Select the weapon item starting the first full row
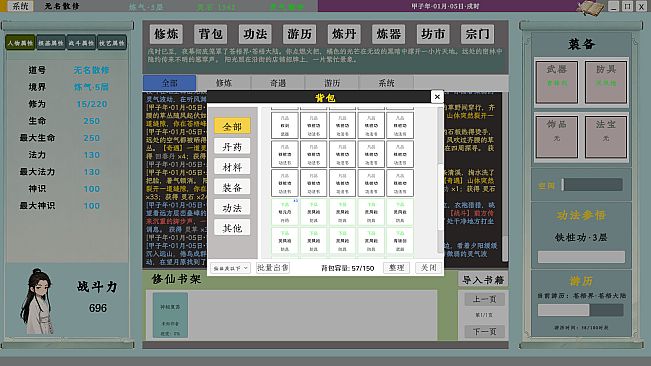 (x=285, y=125)
